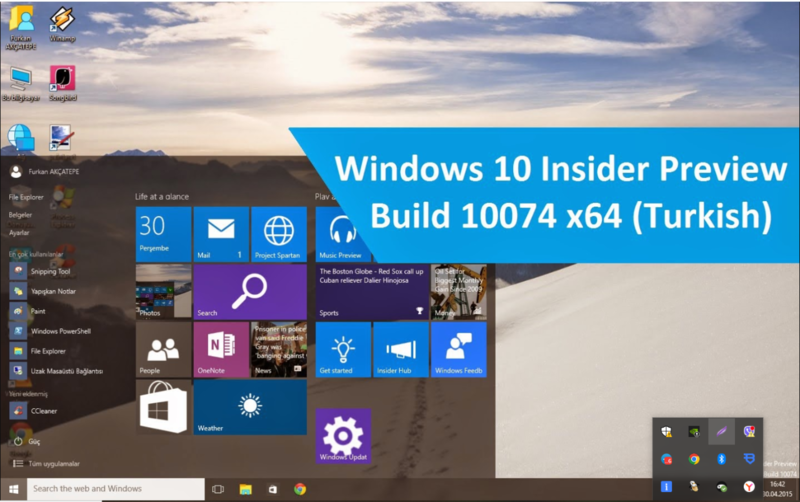800x502 pixels.
Task: Click the blue and red badge tray icon
Action: (666, 459)
